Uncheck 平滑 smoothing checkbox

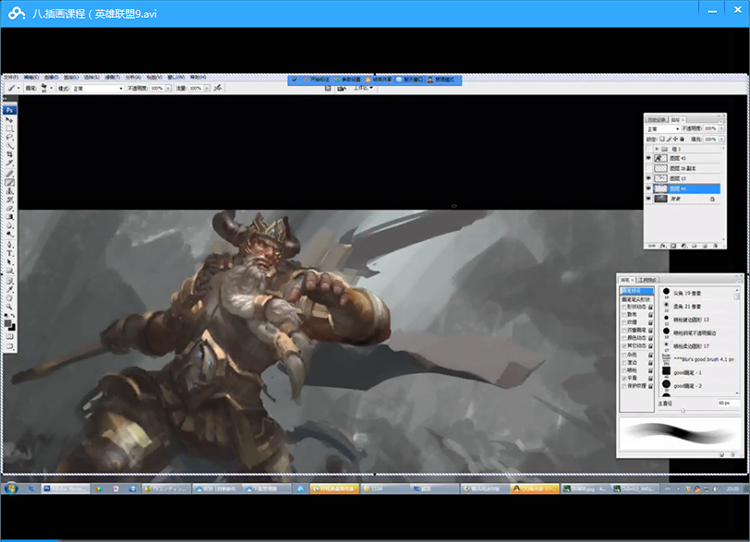point(624,378)
